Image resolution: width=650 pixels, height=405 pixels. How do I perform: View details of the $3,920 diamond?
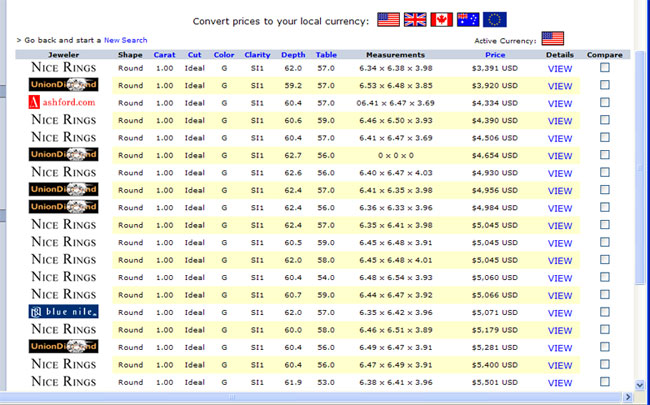tap(560, 86)
